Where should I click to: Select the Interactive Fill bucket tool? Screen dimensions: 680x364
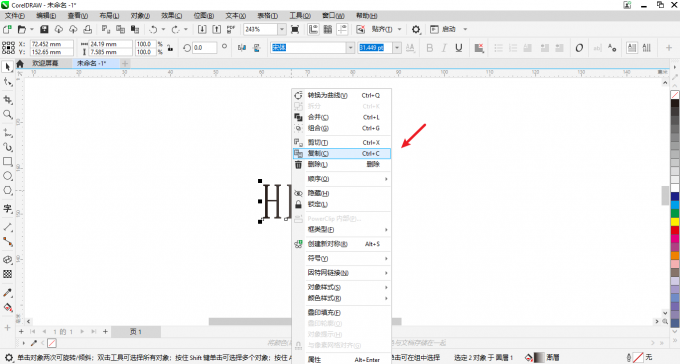pos(7,307)
